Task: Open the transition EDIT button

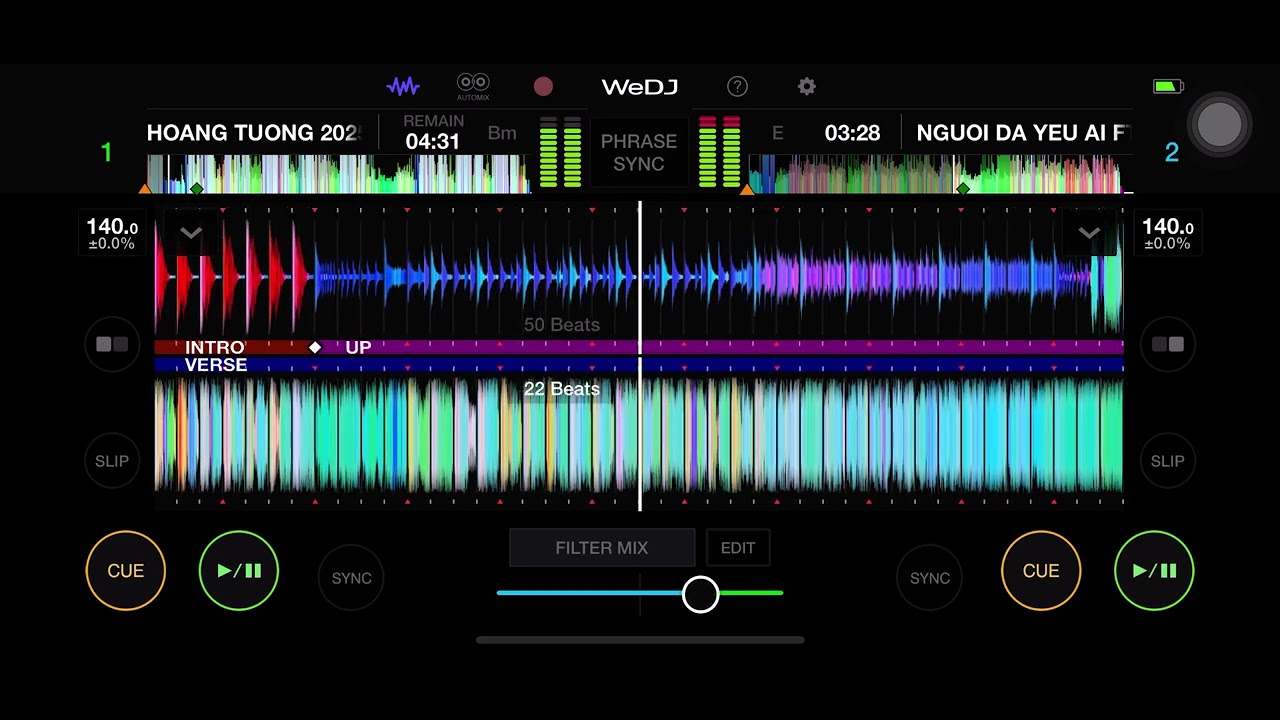Action: pos(738,548)
